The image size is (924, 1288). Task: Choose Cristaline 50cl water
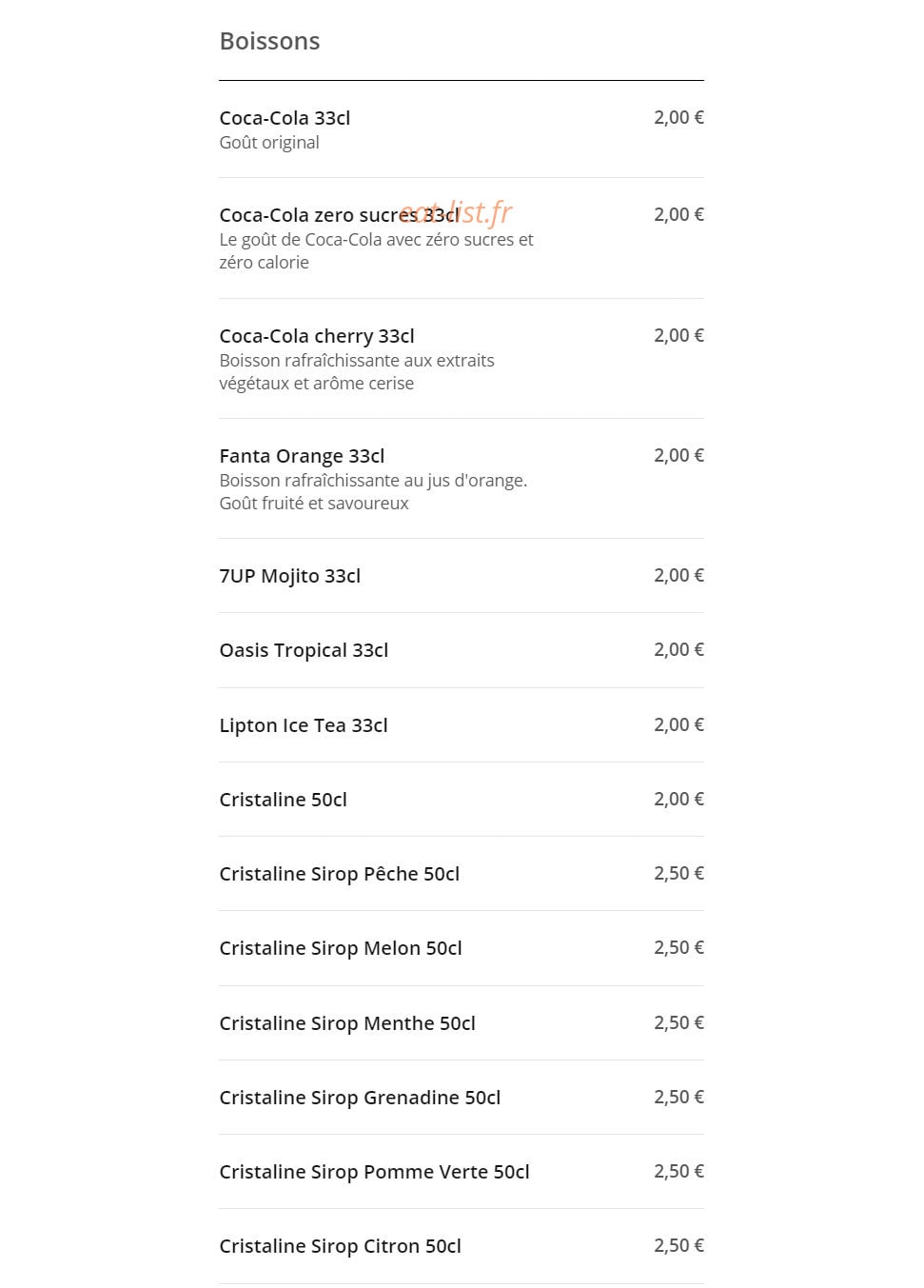(x=462, y=800)
